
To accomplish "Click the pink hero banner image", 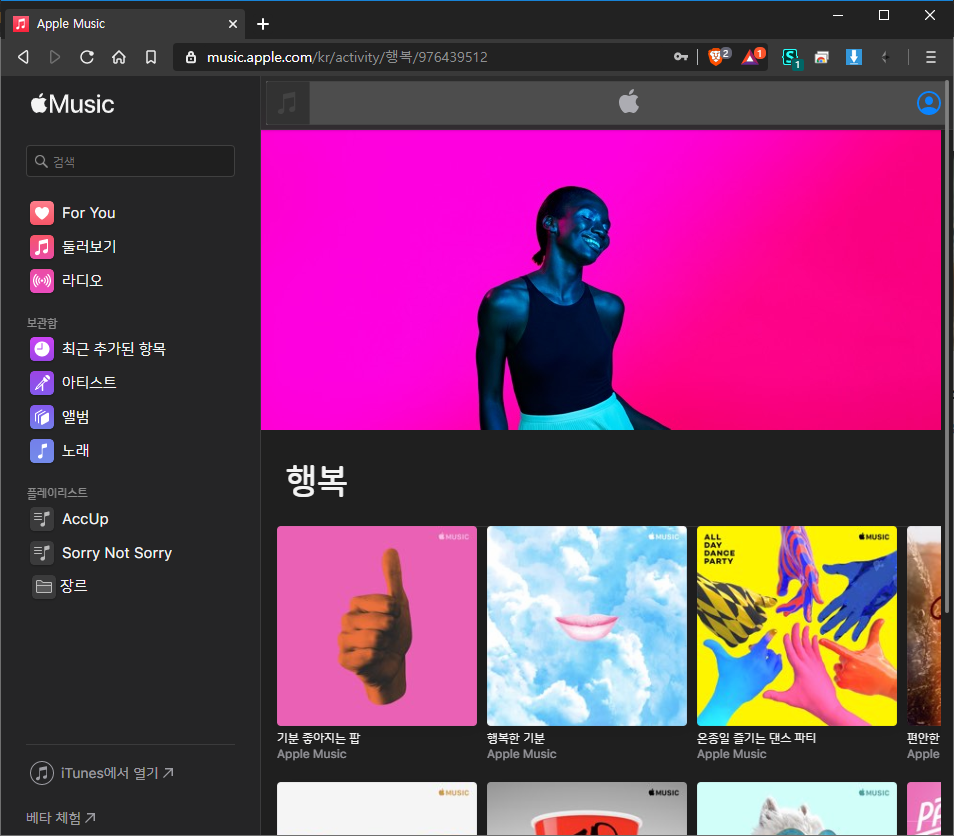I will click(601, 280).
